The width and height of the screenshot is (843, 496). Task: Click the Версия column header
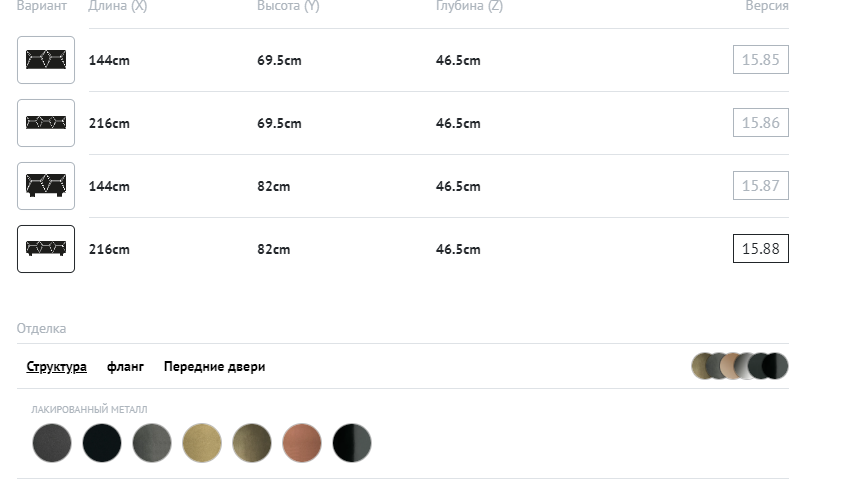tap(767, 6)
